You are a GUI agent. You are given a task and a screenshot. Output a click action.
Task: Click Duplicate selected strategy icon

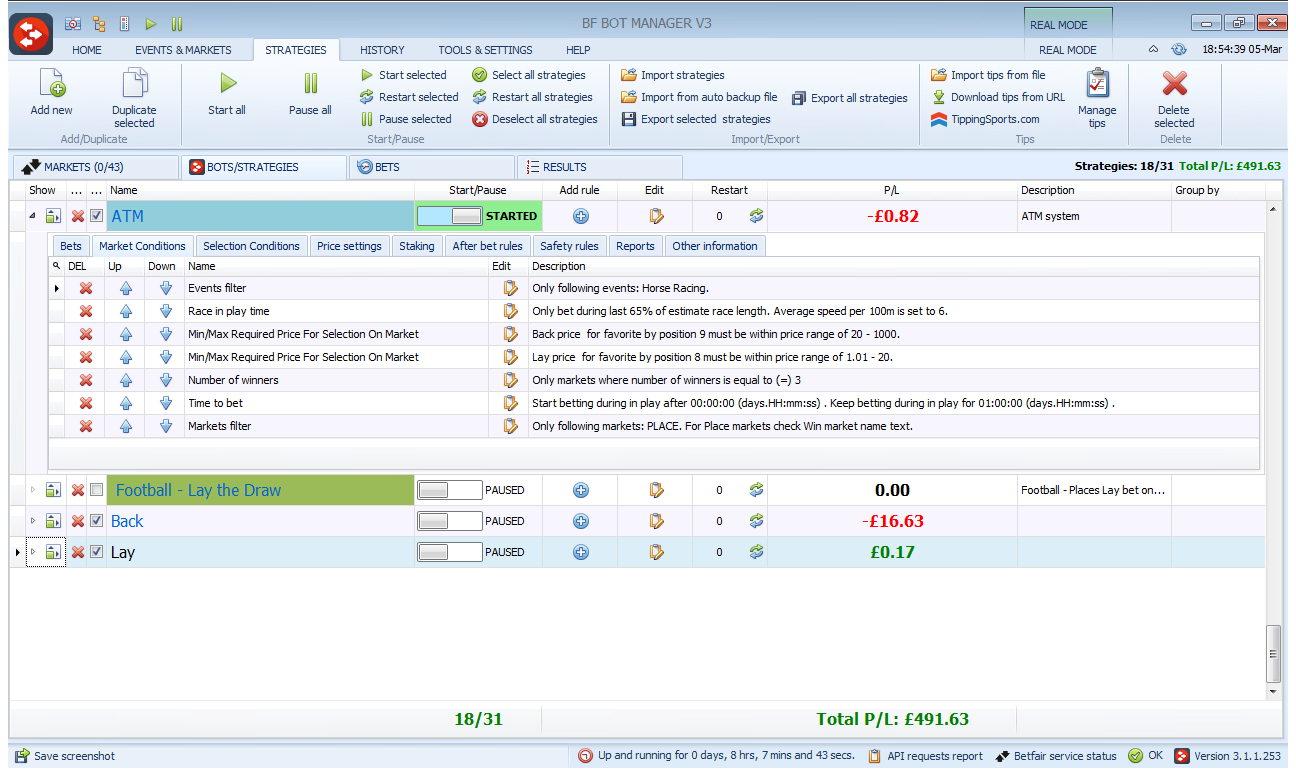(134, 84)
